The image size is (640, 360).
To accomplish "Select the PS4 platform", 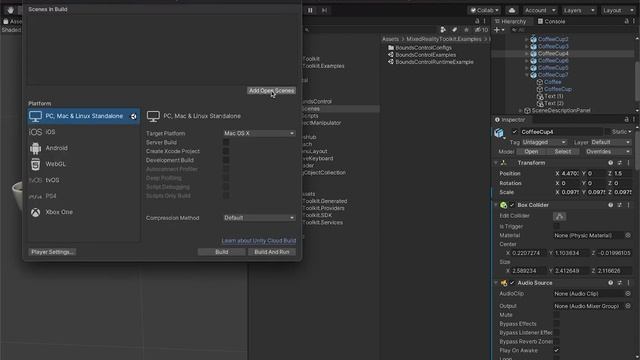I will pyautogui.click(x=84, y=196).
